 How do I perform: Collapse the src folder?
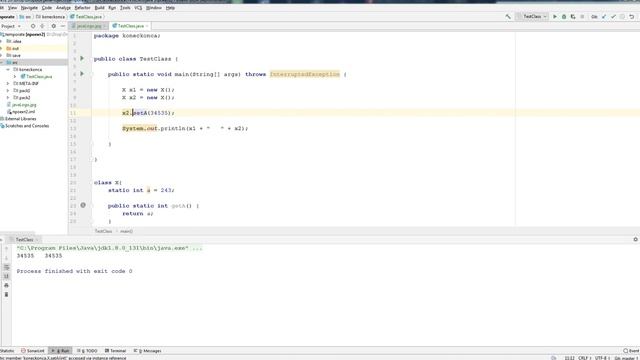tap(2, 62)
